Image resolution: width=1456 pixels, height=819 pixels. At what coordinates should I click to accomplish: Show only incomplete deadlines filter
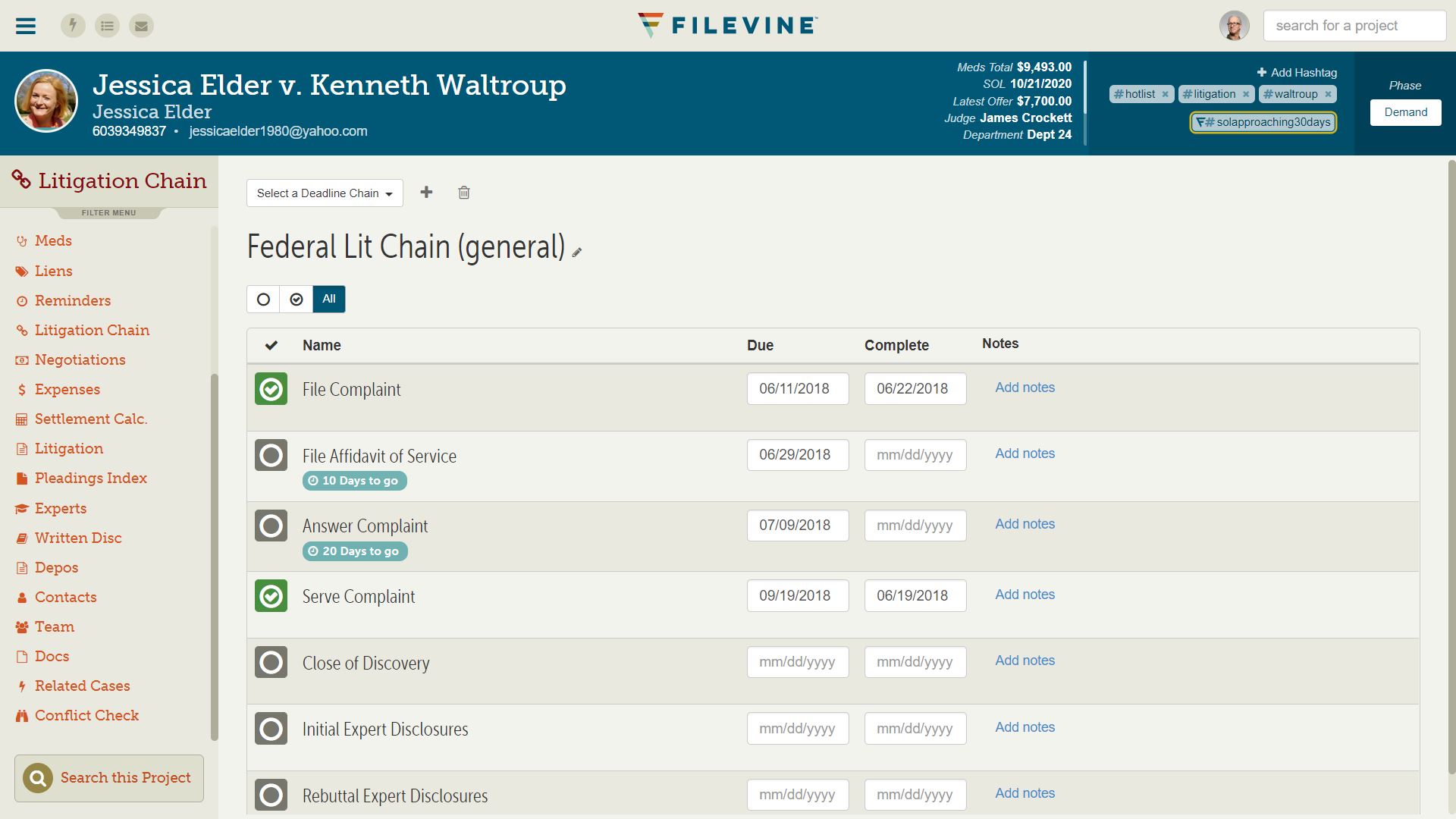point(263,299)
